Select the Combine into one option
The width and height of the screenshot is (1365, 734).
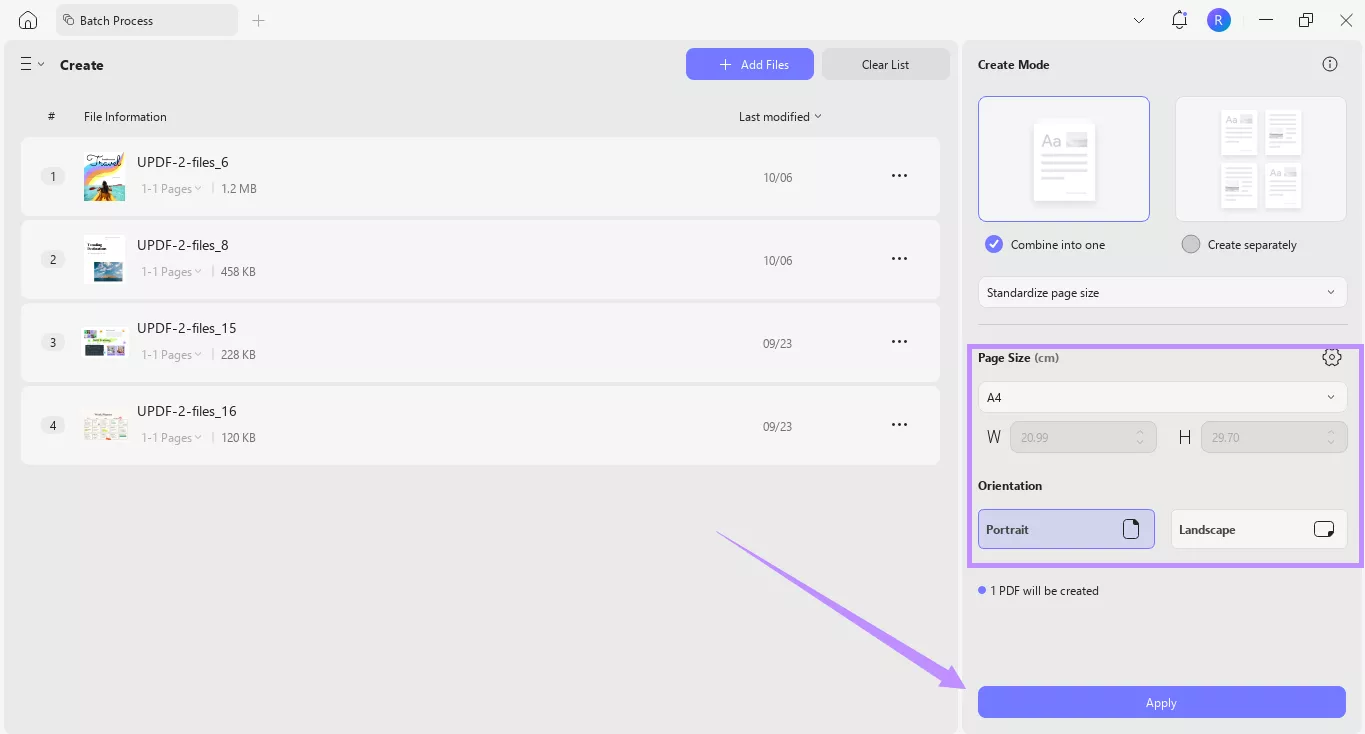point(993,244)
